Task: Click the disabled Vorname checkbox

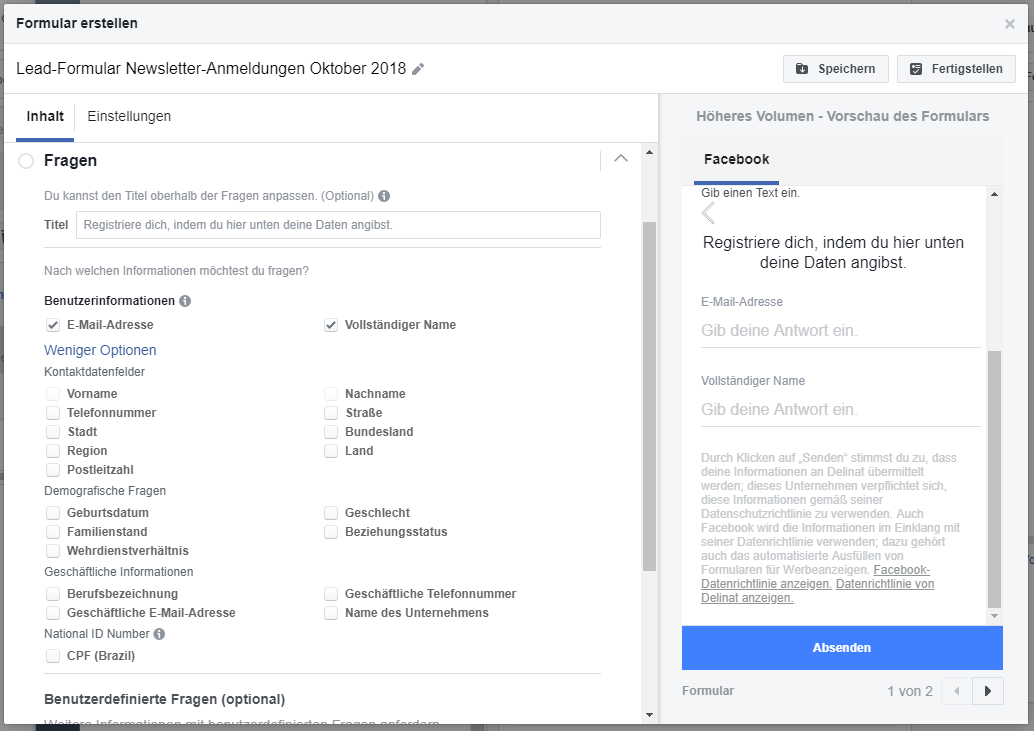Action: point(53,394)
